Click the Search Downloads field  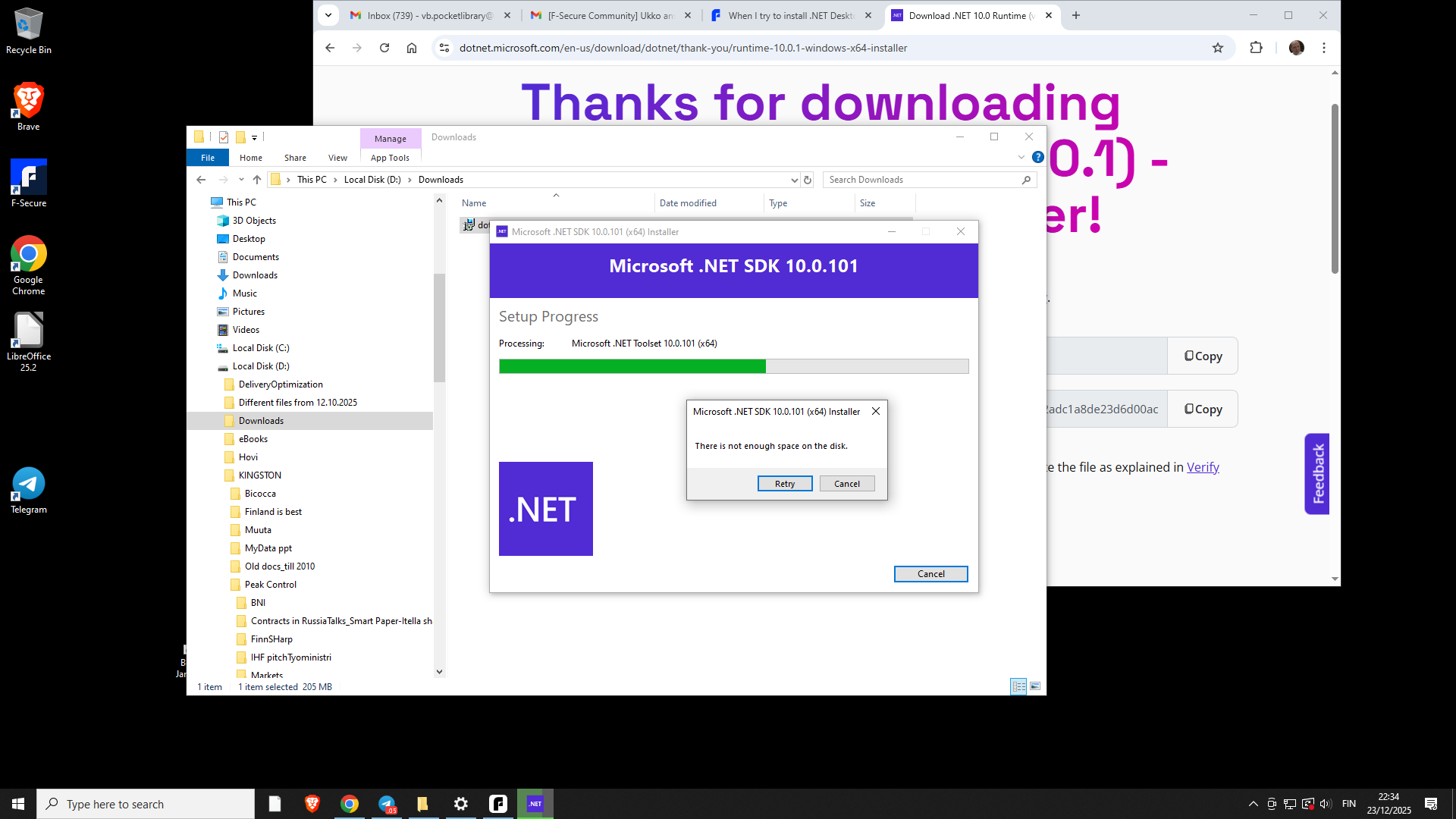[921, 180]
